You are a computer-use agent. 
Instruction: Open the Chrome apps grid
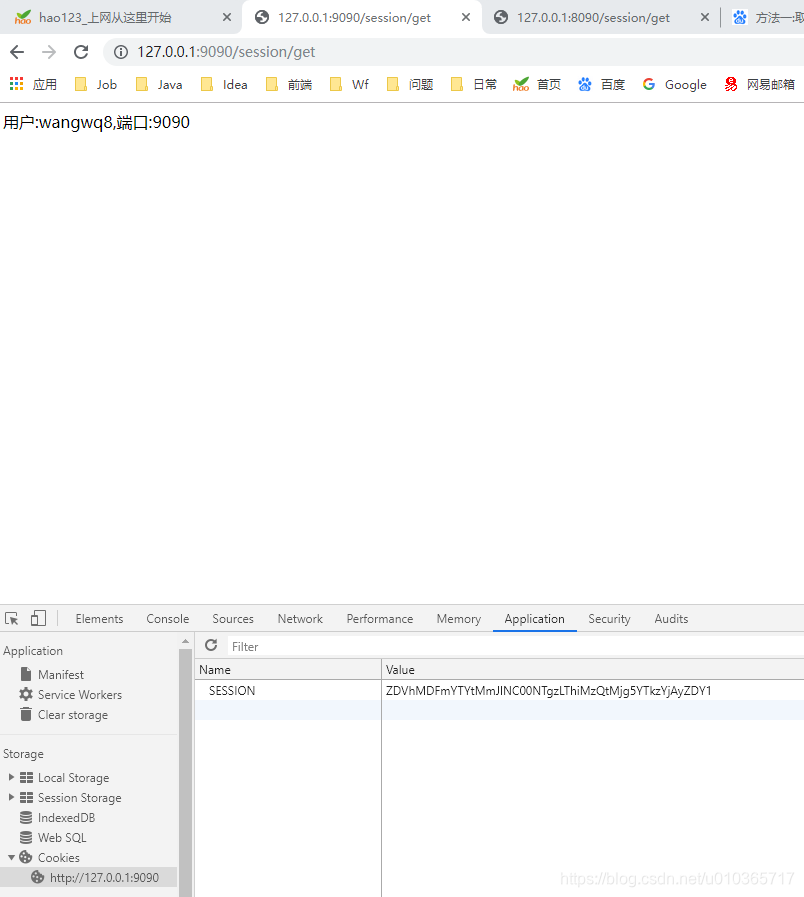tap(17, 84)
